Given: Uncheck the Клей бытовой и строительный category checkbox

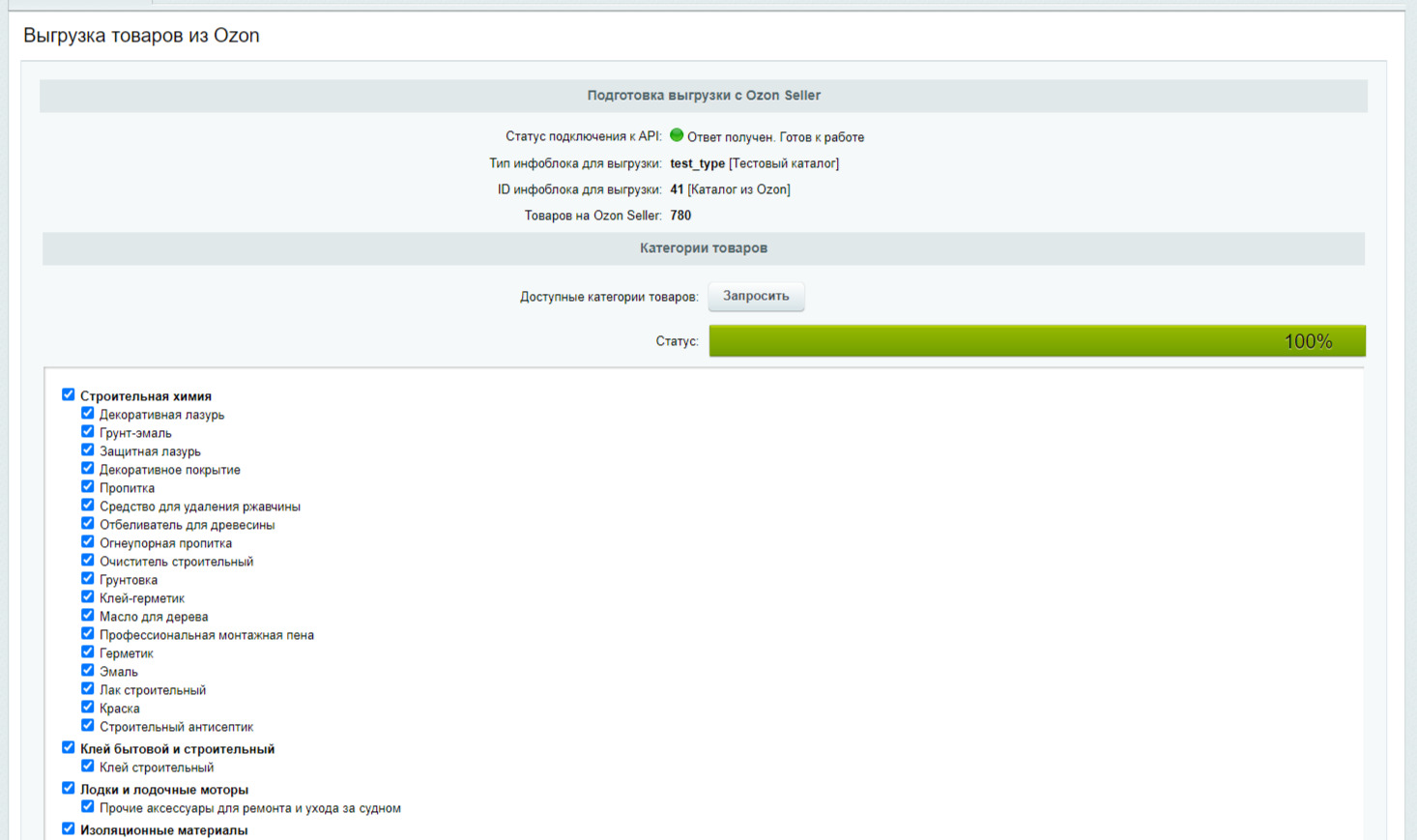Looking at the screenshot, I should click(x=69, y=747).
